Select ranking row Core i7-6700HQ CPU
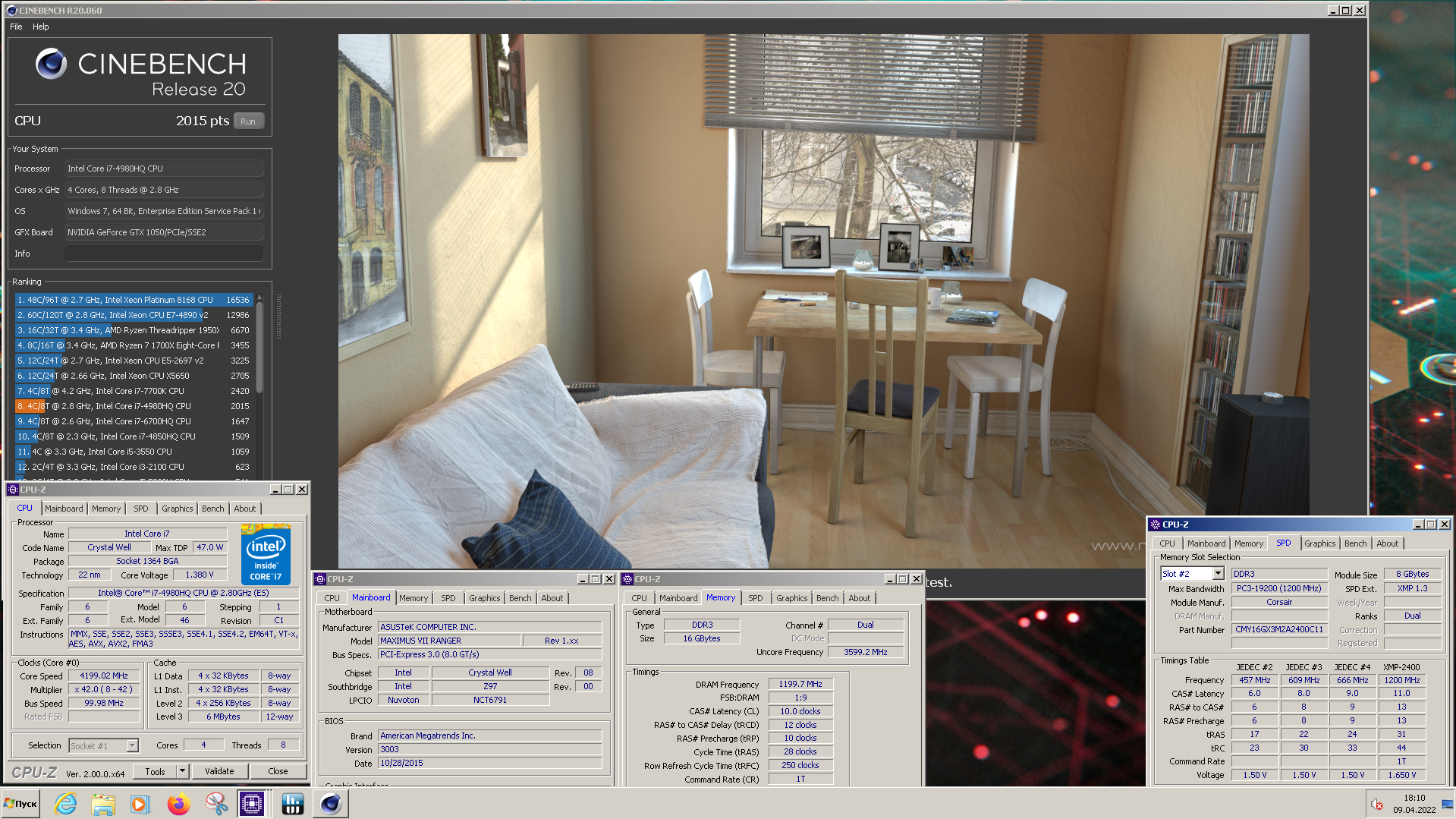 click(133, 421)
